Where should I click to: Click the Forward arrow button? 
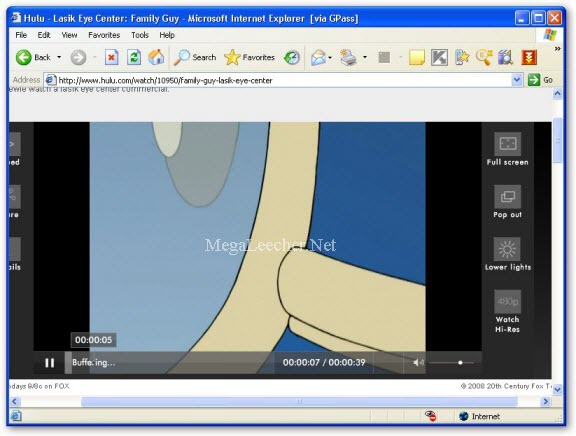coord(78,57)
